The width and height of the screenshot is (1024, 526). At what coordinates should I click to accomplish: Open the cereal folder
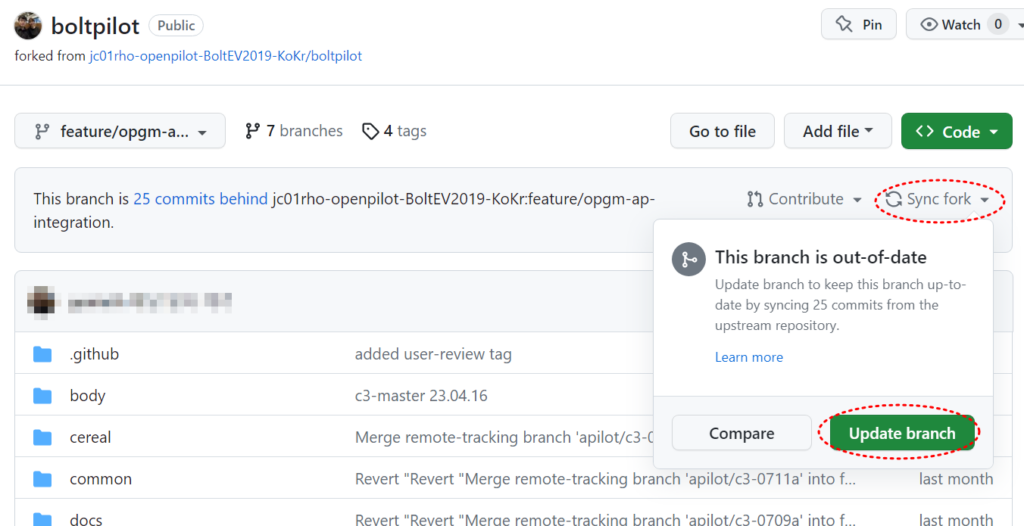pyautogui.click(x=90, y=437)
